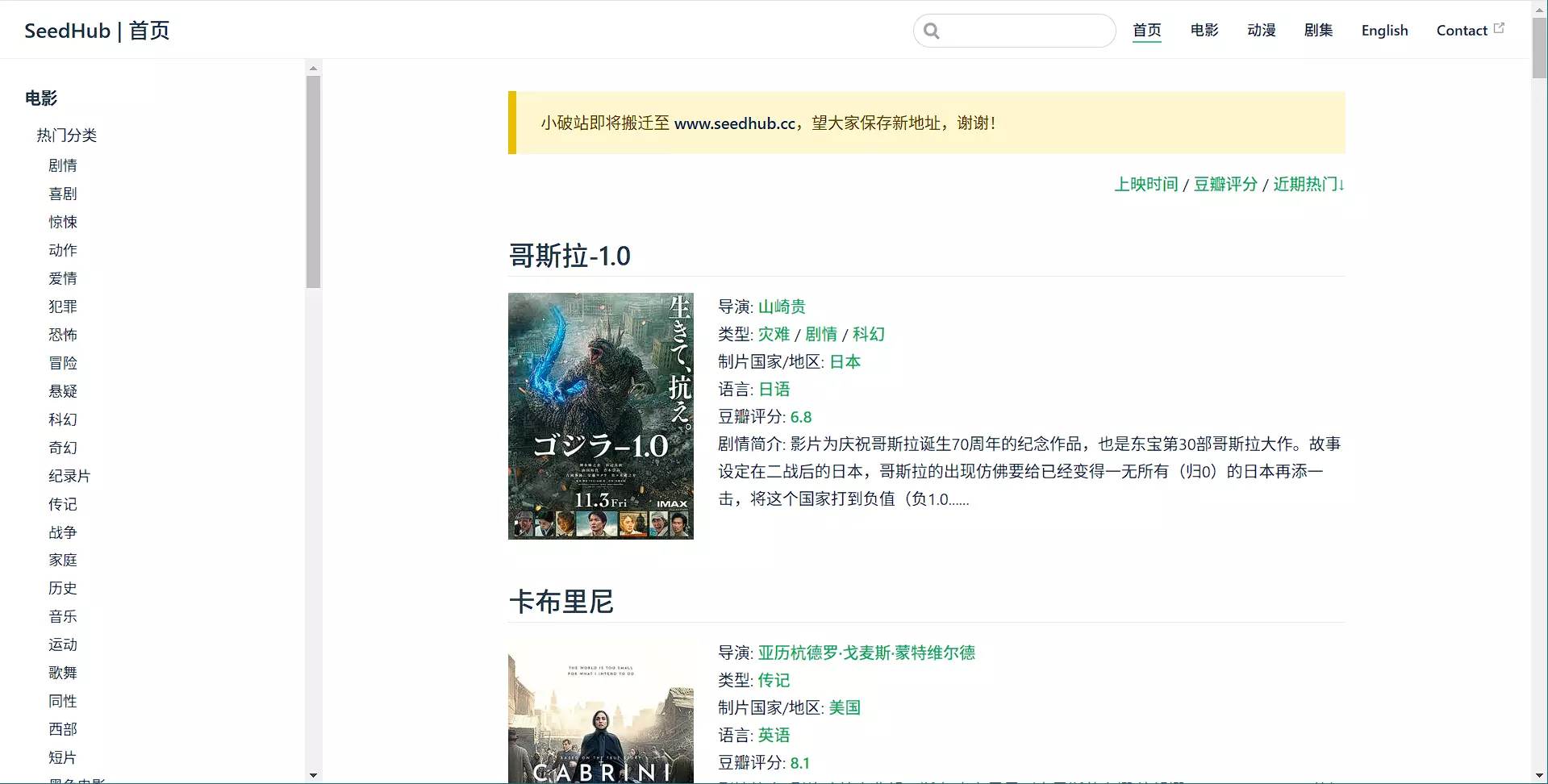The height and width of the screenshot is (784, 1548).
Task: Sort by 近期热门 descending
Action: (x=1308, y=184)
